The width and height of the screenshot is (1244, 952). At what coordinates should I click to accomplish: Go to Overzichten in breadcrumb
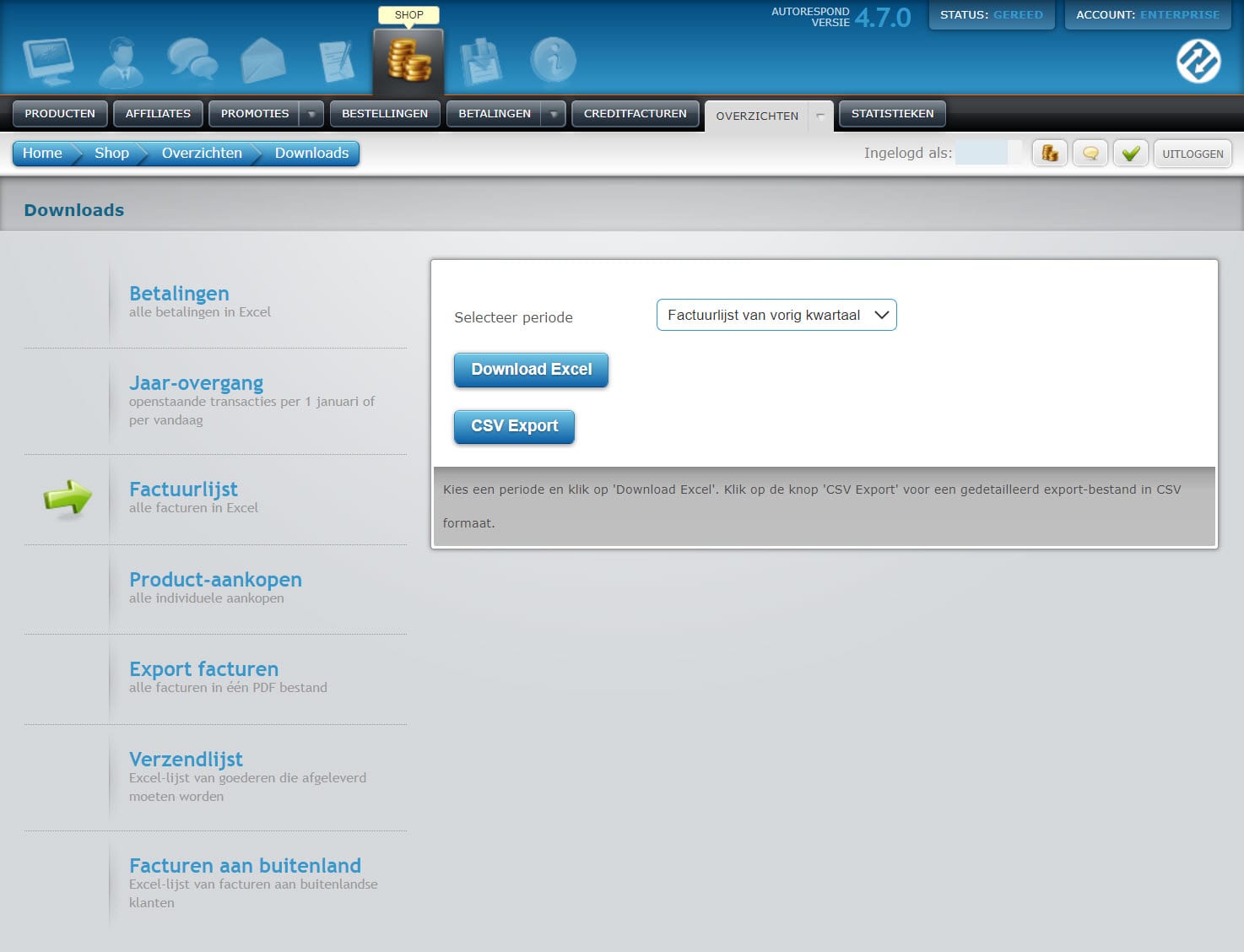[x=202, y=153]
